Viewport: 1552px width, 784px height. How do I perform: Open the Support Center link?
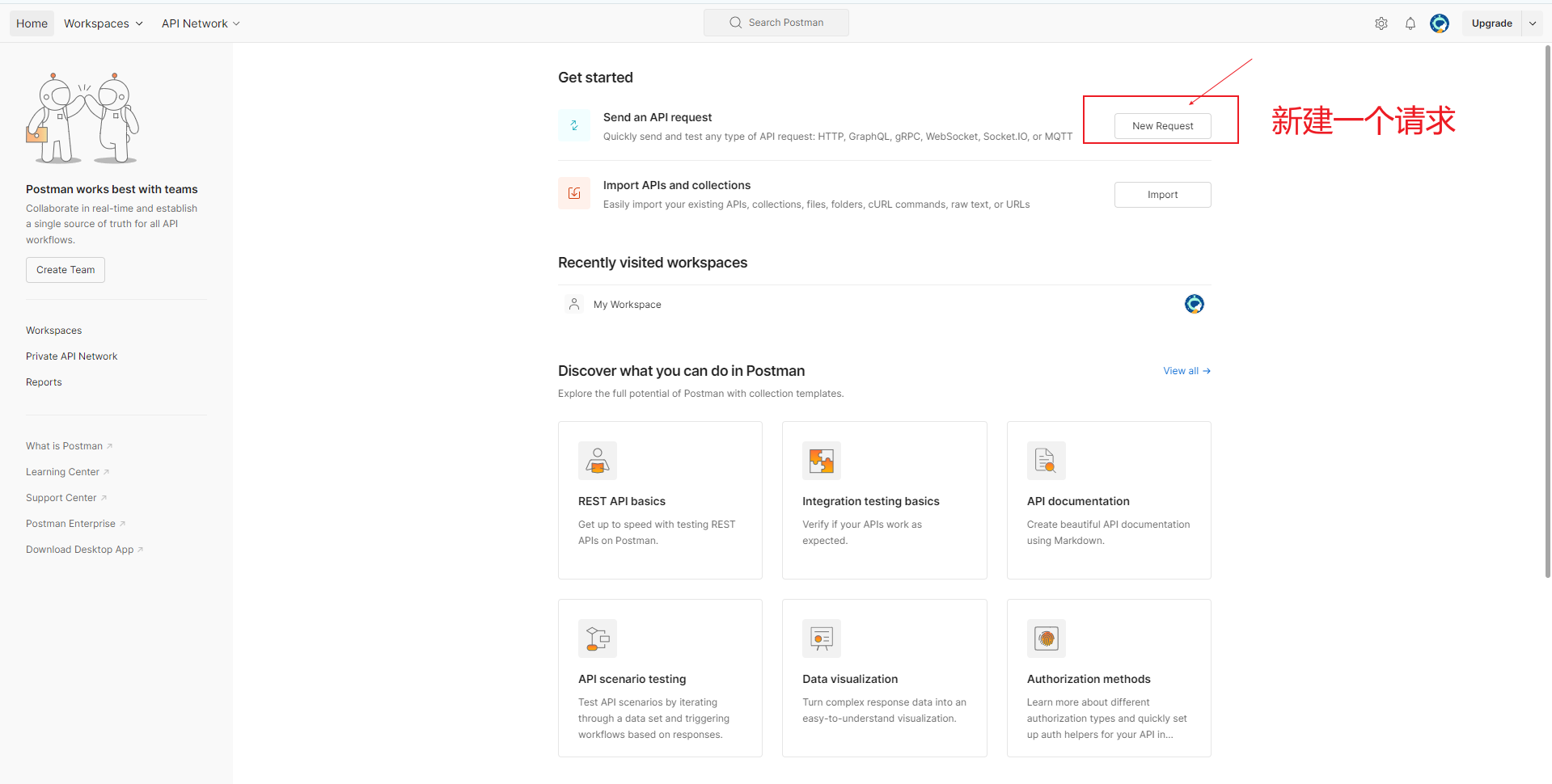point(66,498)
